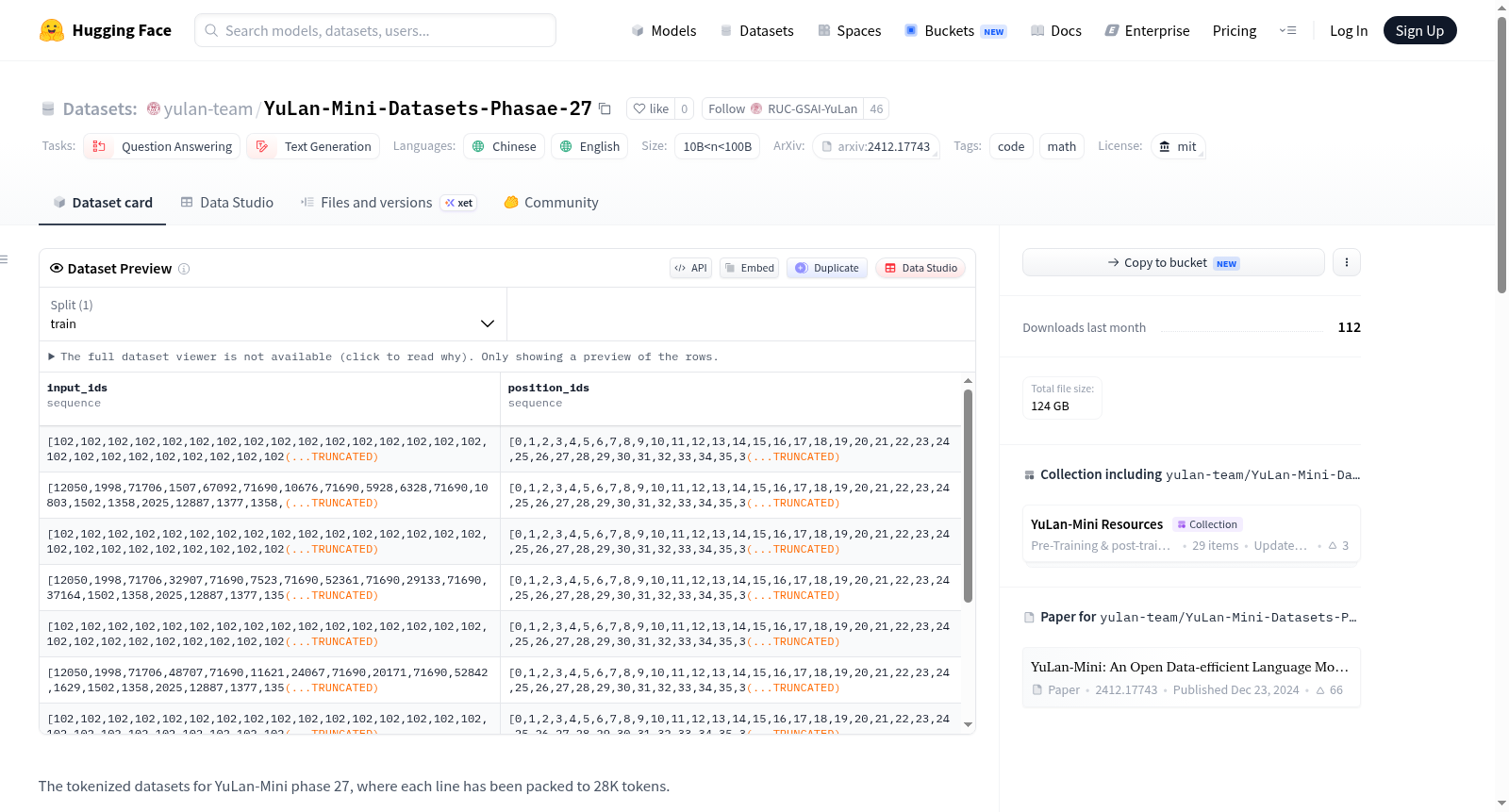
Task: Open the left sidebar hamburger toggle
Action: tap(5, 259)
